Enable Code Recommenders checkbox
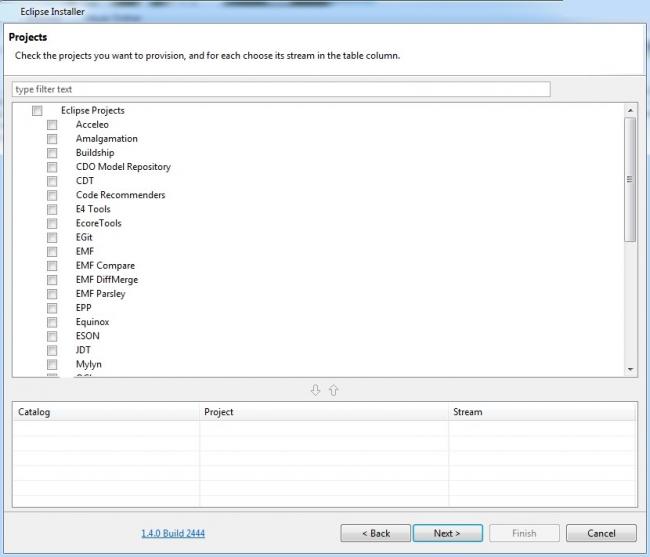This screenshot has width=650, height=557. coord(52,195)
